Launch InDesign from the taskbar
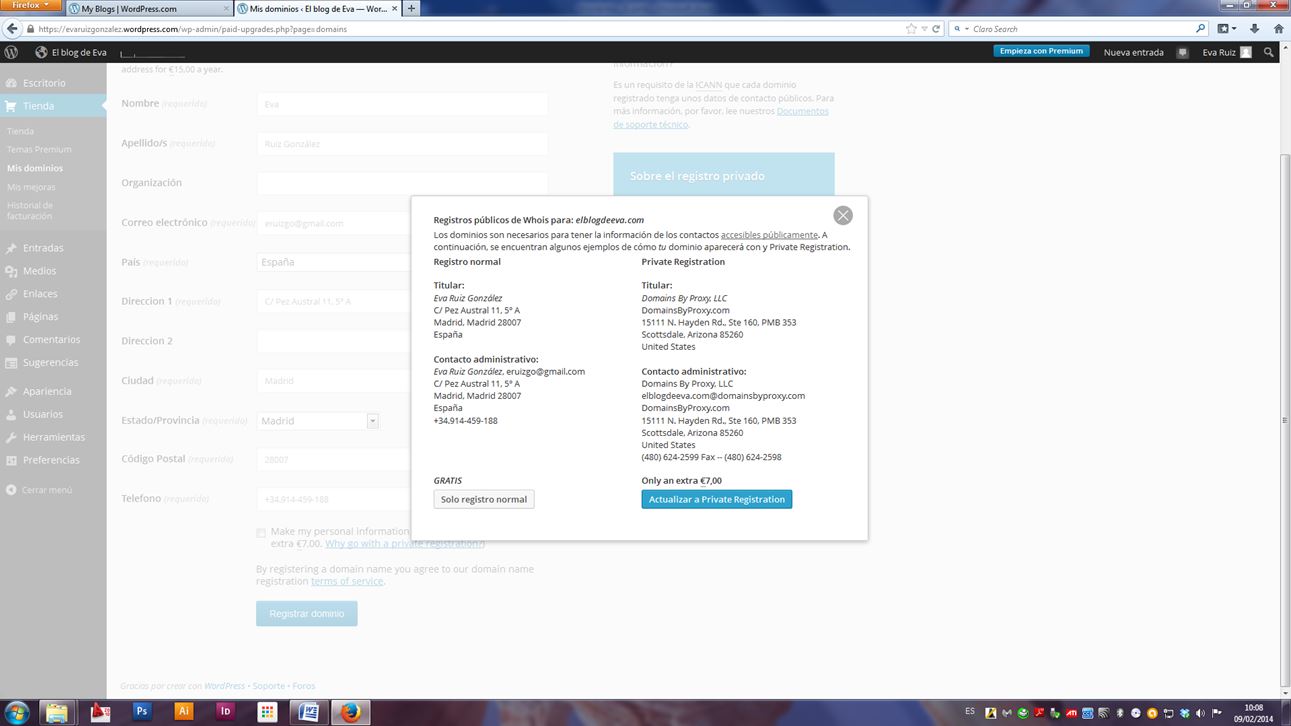The width and height of the screenshot is (1291, 726). pos(225,711)
